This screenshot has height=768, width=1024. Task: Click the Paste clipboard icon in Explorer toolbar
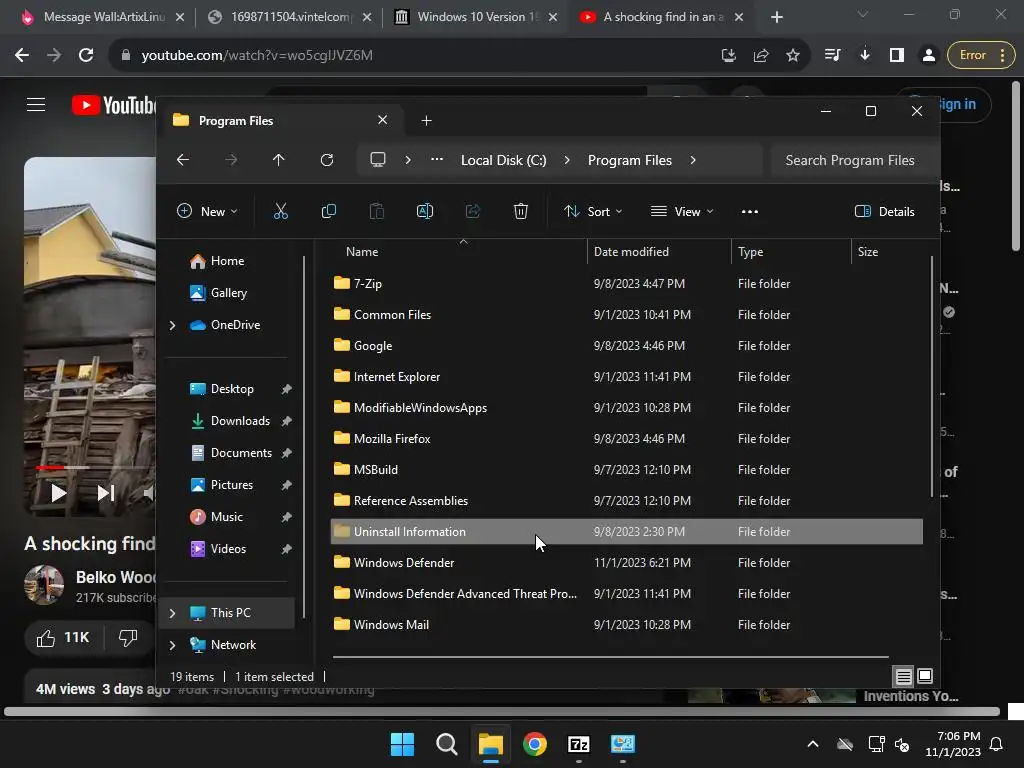tap(377, 211)
